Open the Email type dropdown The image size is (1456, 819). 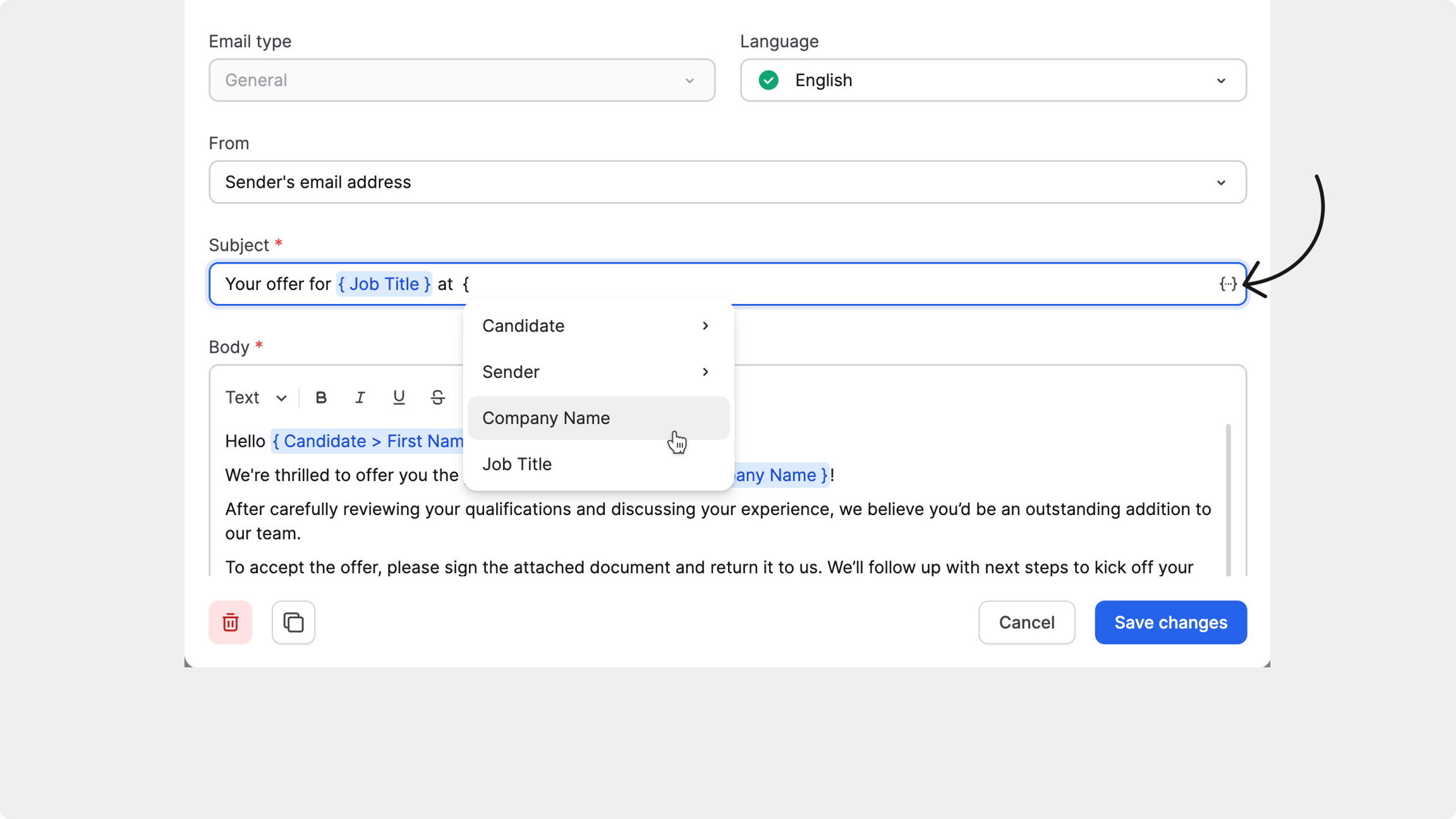(461, 80)
